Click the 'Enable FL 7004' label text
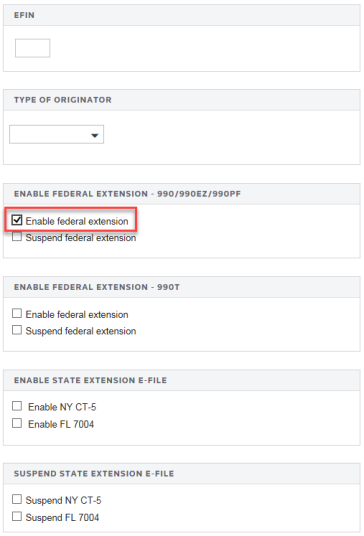Viewport: 364px width, 536px height. tap(61, 424)
